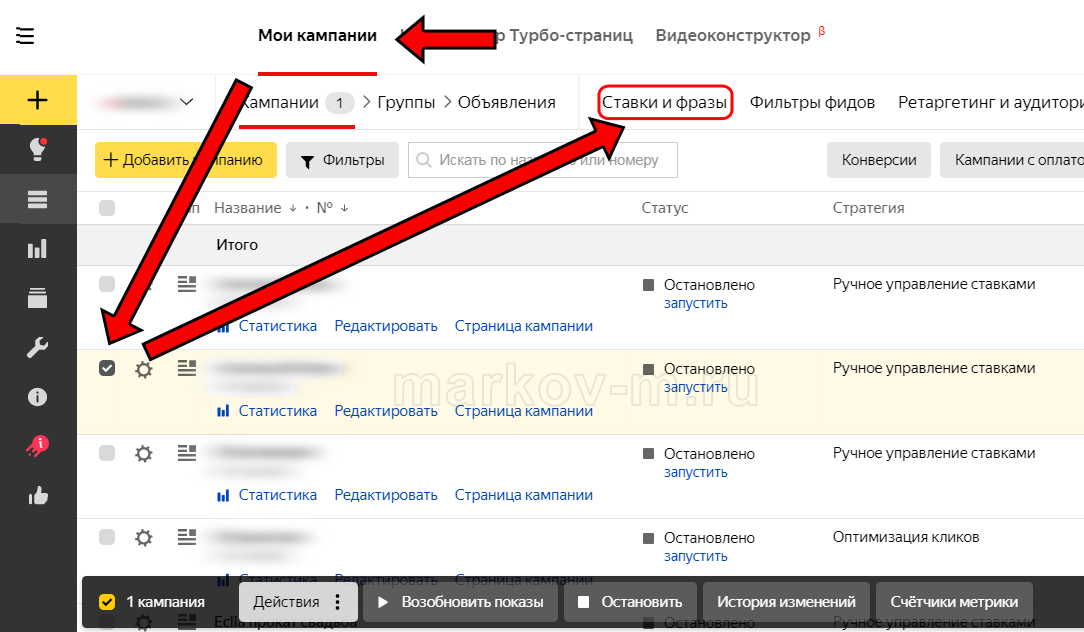Click the yellow plus create button
The height and width of the screenshot is (632, 1084).
click(38, 100)
